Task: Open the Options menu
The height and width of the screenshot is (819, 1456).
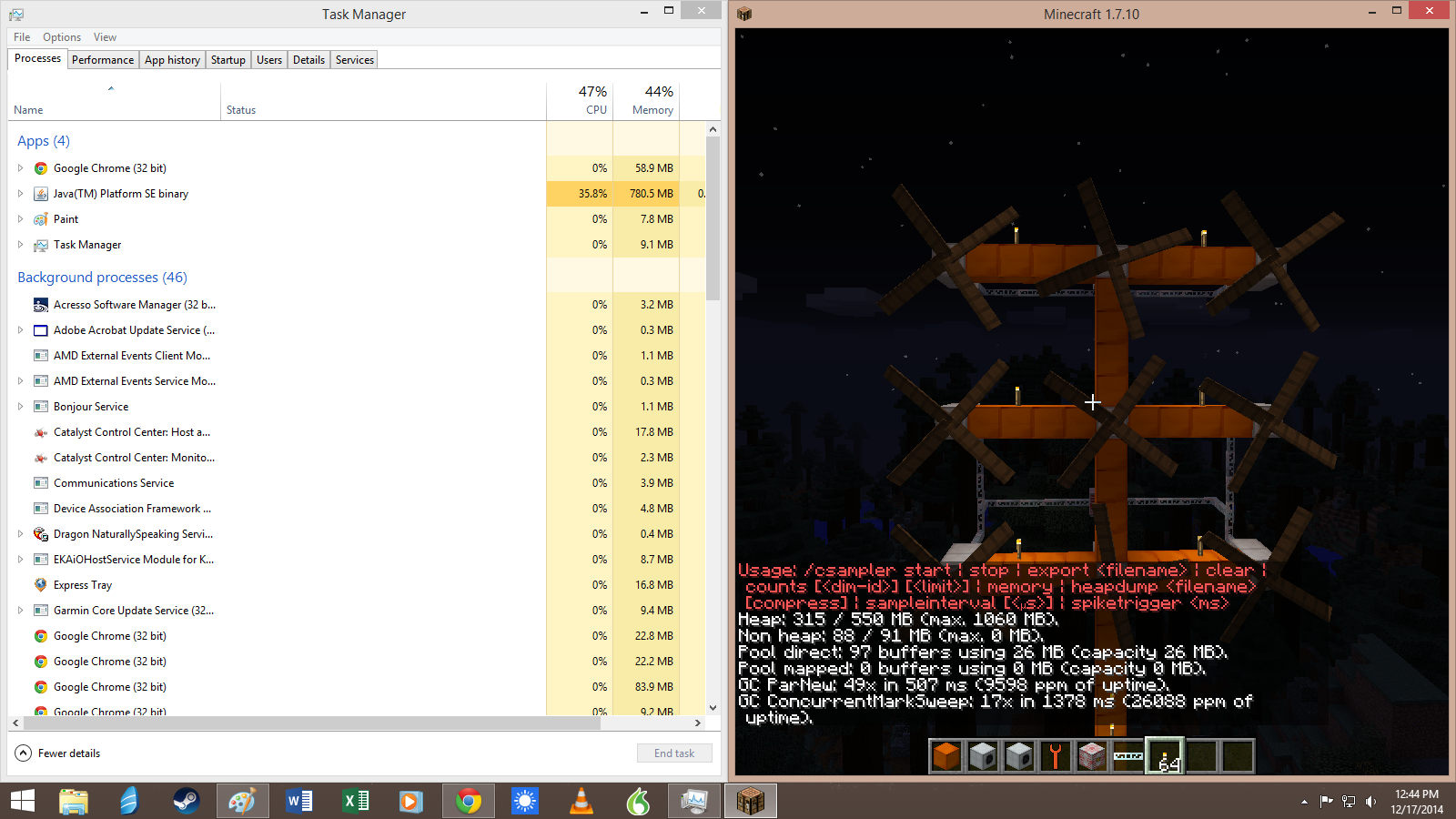Action: 62,37
